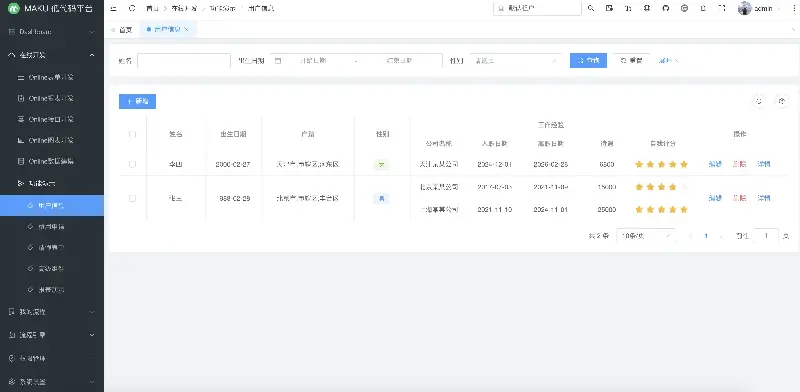Click the salary cell 25000
800x392 pixels.
pyautogui.click(x=607, y=209)
